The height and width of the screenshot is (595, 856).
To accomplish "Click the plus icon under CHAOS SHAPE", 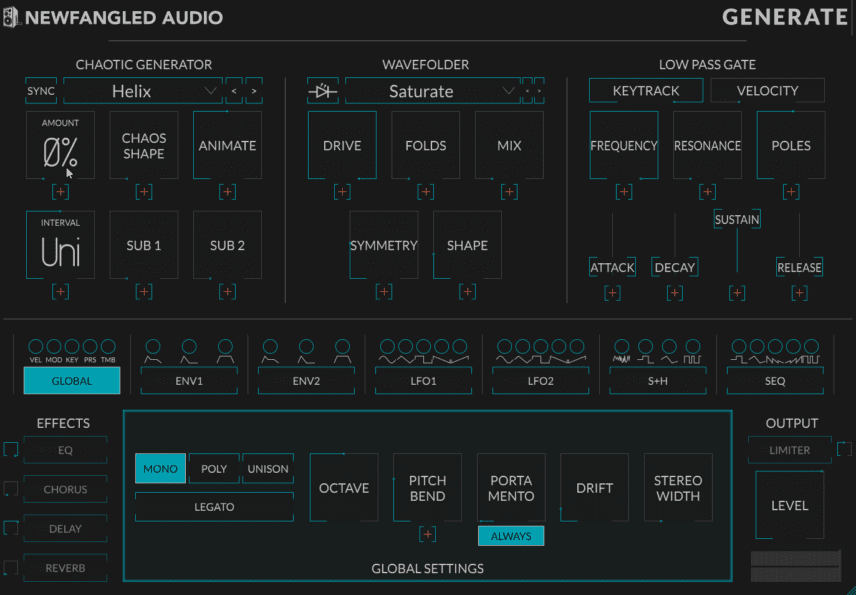I will click(144, 192).
